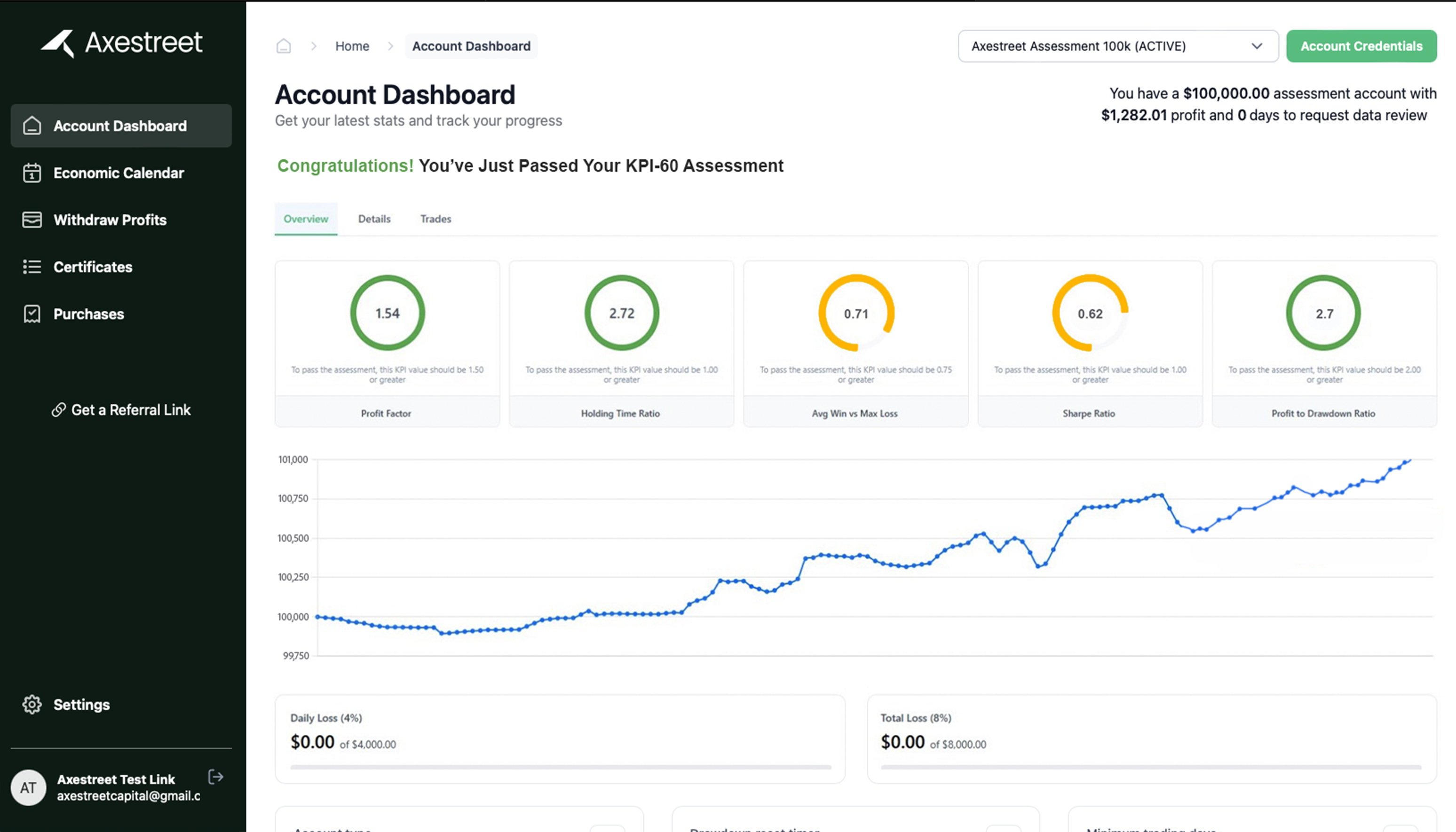Image resolution: width=1456 pixels, height=832 pixels.
Task: Click the logout icon beside user name
Action: pyautogui.click(x=215, y=777)
